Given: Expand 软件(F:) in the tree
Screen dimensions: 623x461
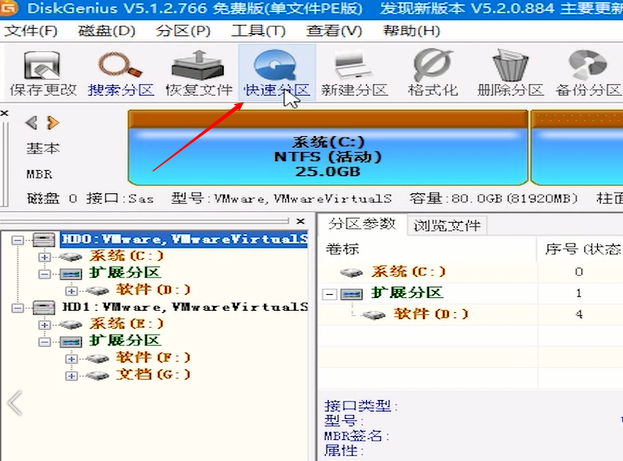Looking at the screenshot, I should [x=71, y=359].
